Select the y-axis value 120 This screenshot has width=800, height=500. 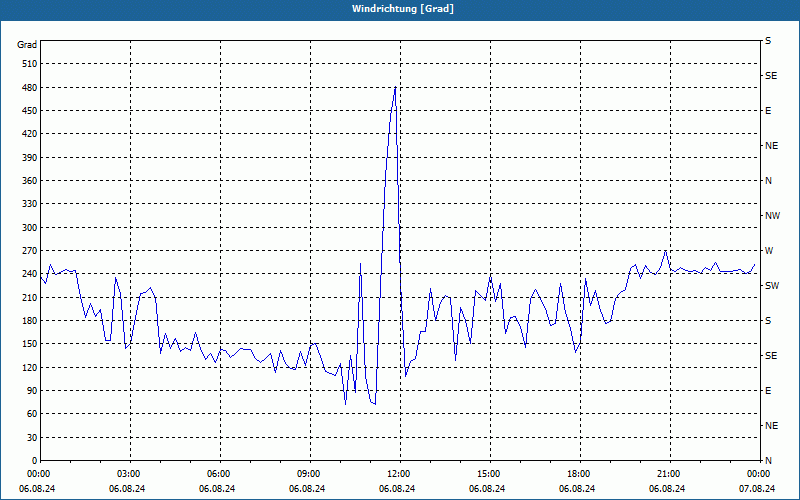click(30, 367)
